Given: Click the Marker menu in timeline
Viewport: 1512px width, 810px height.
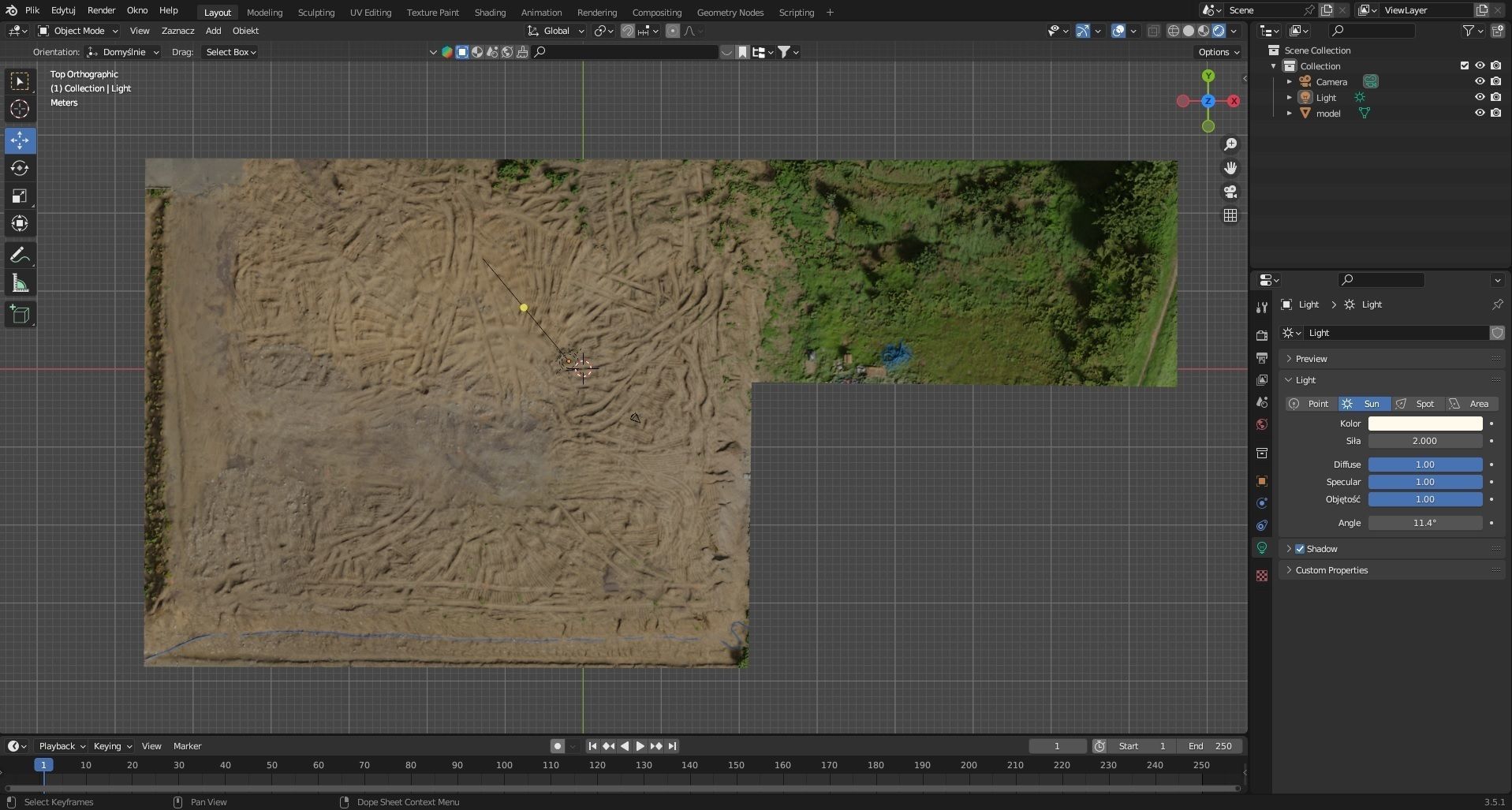Looking at the screenshot, I should 187,746.
